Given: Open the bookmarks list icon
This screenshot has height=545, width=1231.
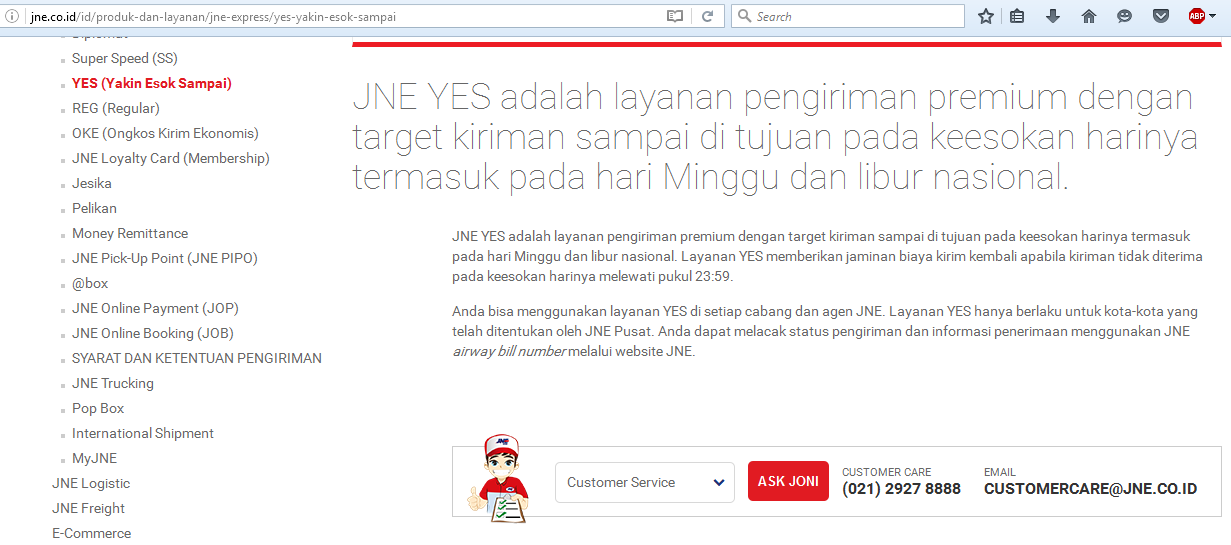Looking at the screenshot, I should 1017,16.
